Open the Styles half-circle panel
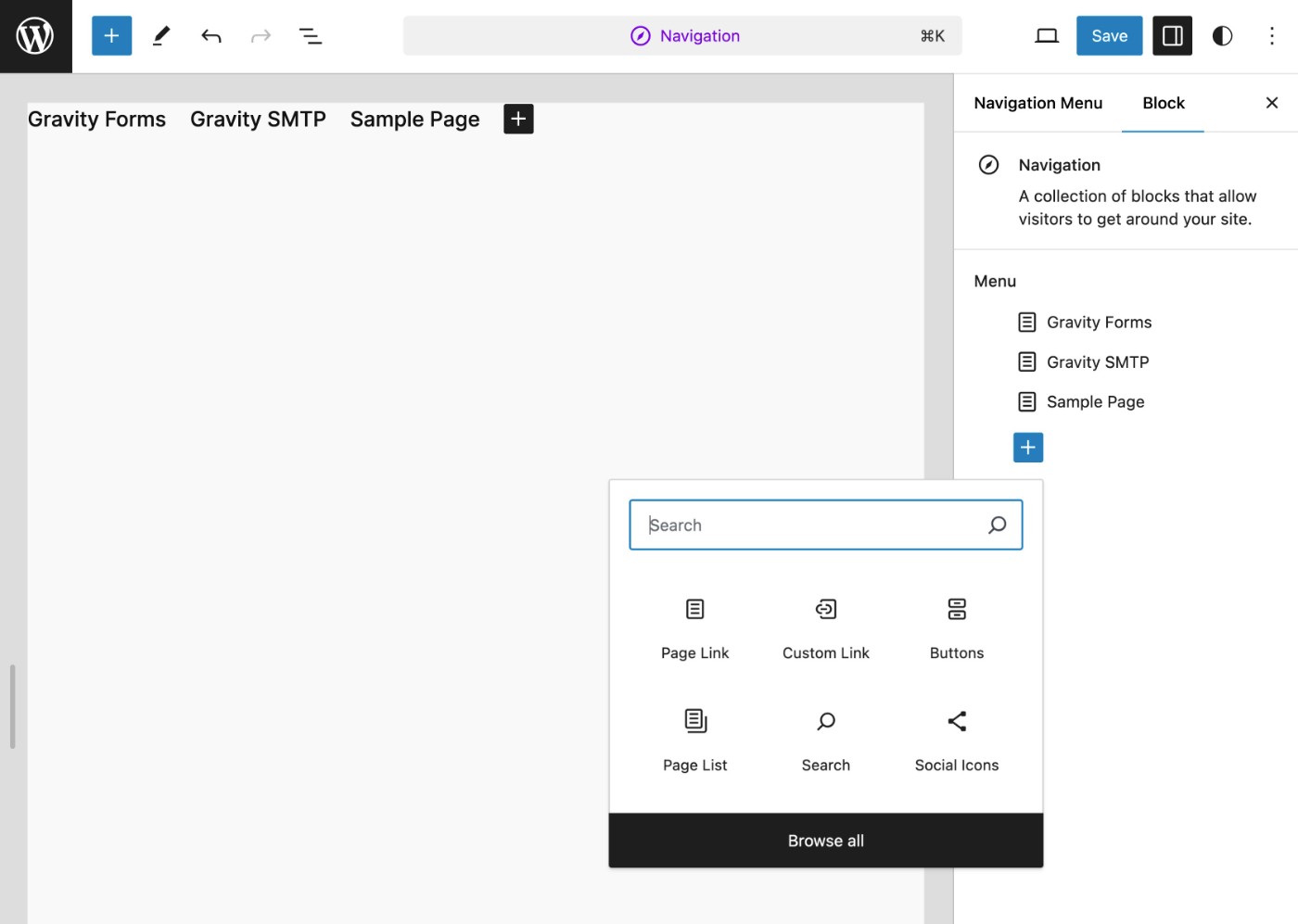The image size is (1298, 924). 1222,36
